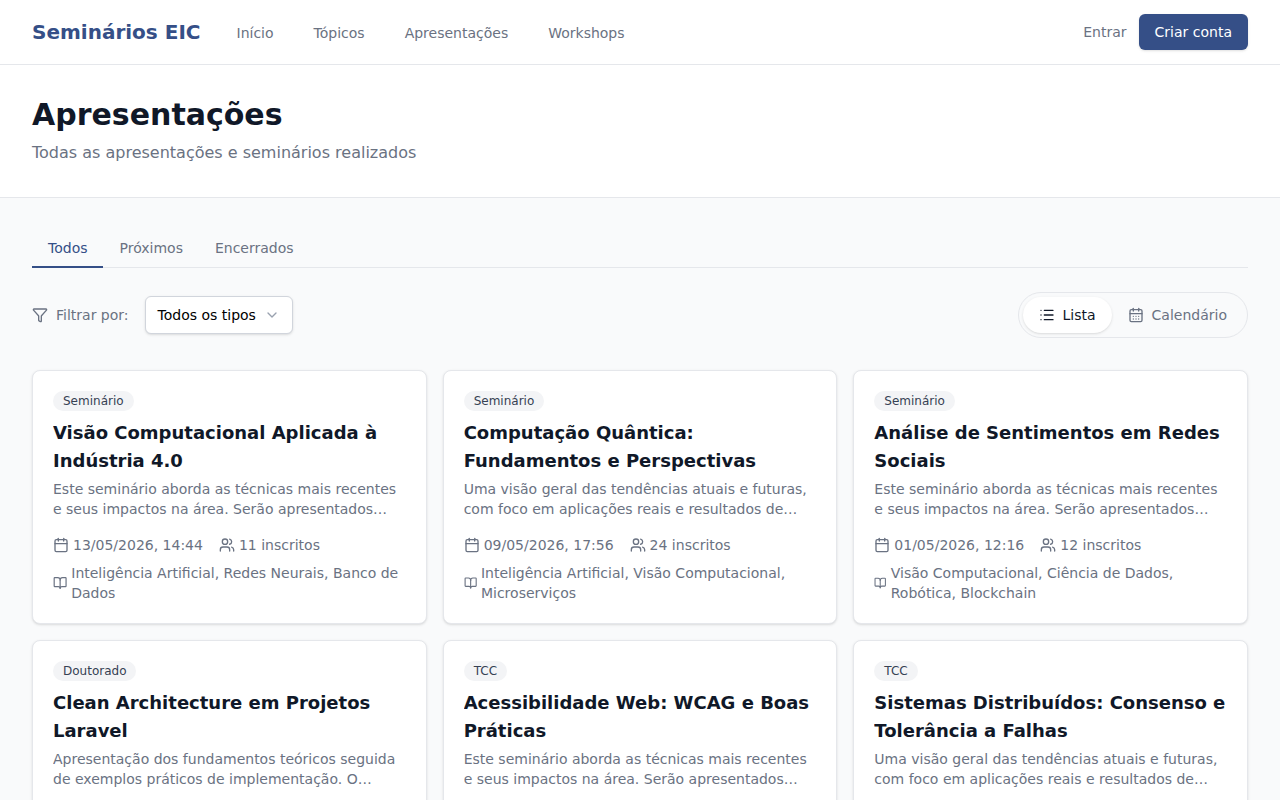
Task: Open Apresentações in navigation bar
Action: tap(456, 33)
